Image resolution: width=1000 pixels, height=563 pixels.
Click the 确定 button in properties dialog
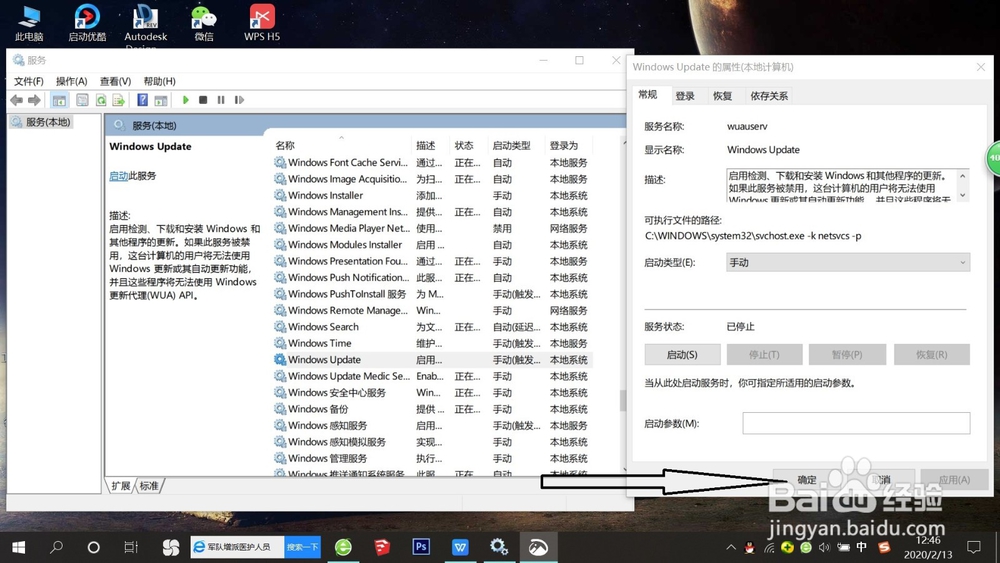807,479
